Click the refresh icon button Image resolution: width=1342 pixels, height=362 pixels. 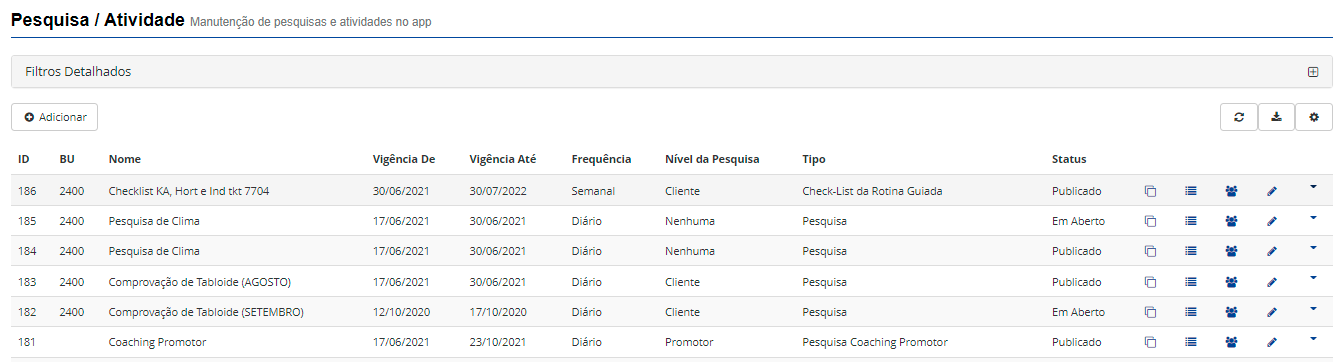click(1239, 117)
